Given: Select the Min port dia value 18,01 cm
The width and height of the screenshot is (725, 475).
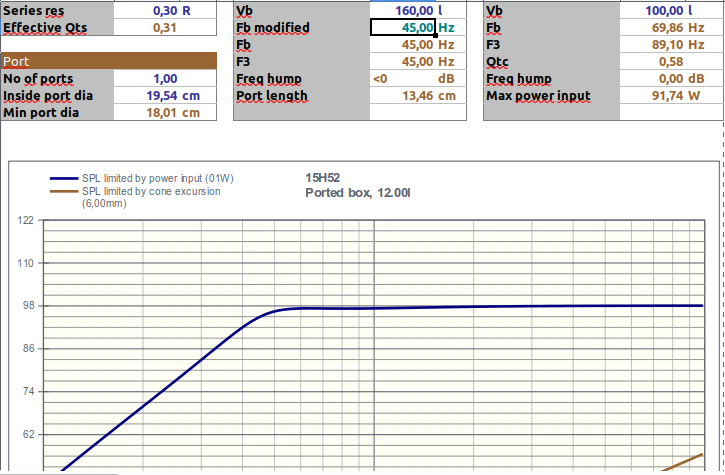Looking at the screenshot, I should (x=165, y=112).
